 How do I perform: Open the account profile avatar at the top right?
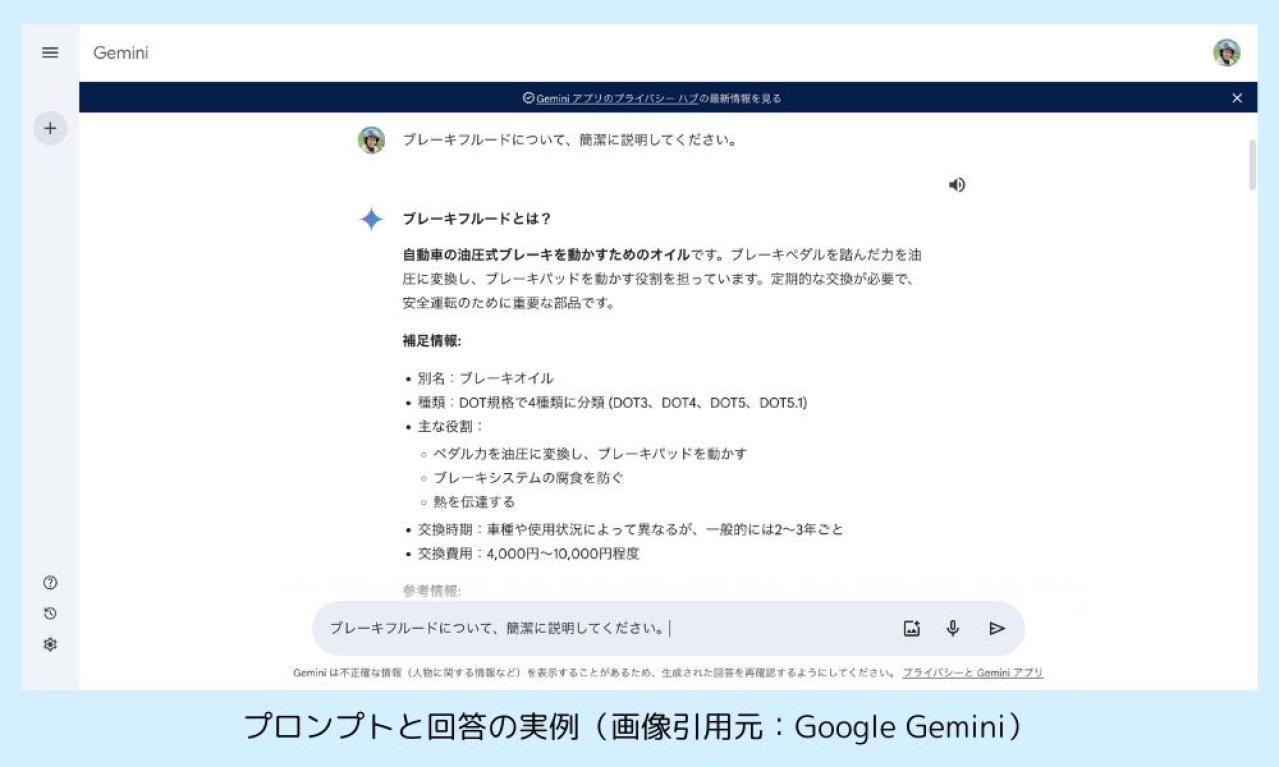point(1226,53)
